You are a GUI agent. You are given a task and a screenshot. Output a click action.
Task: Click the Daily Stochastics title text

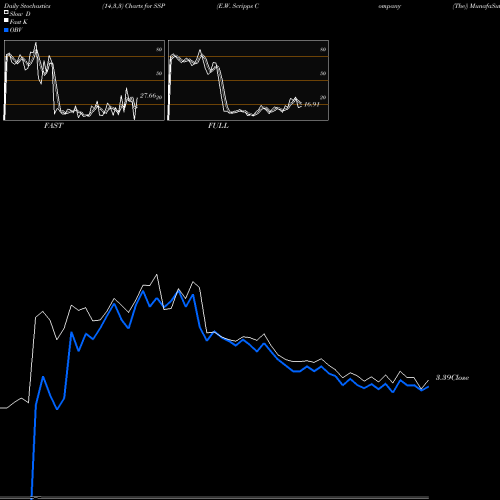(x=27, y=6)
